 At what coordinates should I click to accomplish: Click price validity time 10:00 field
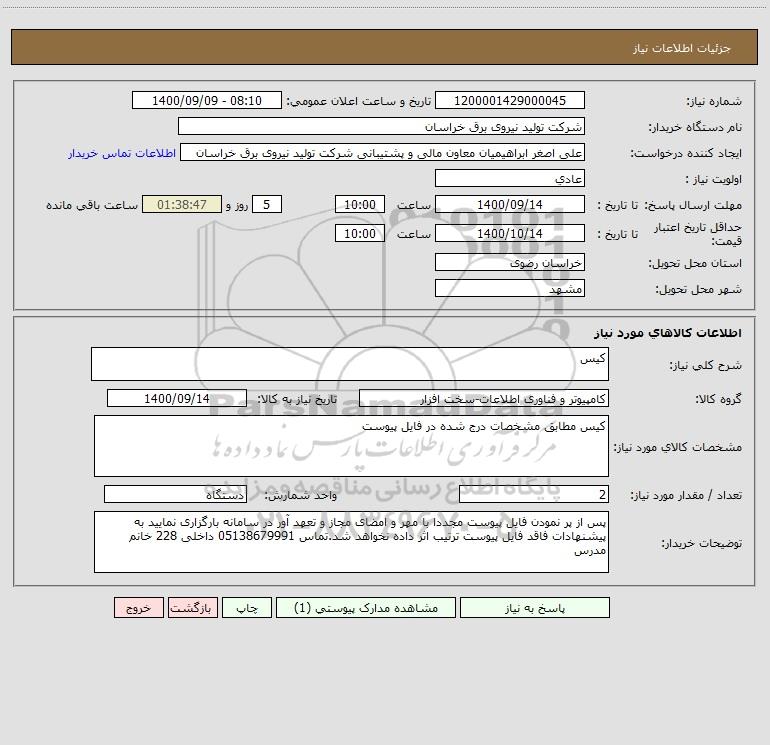coord(359,233)
